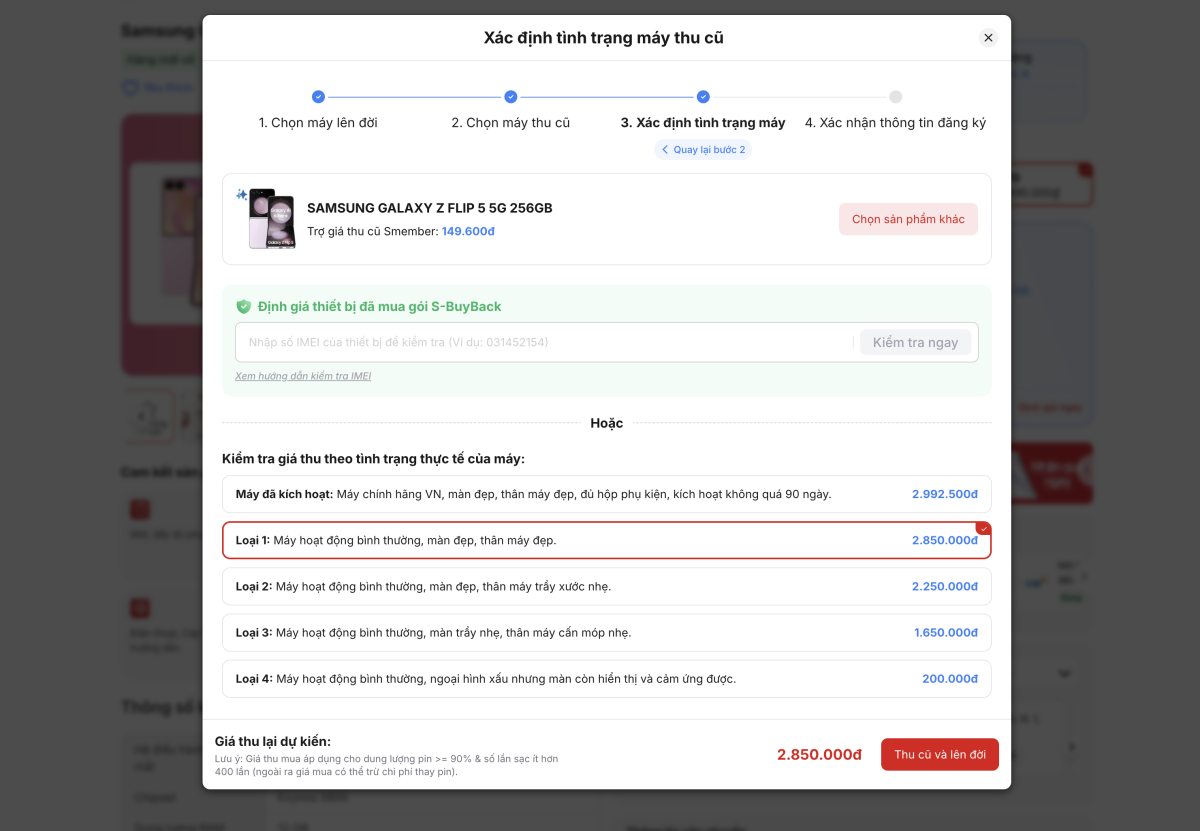1200x831 pixels.
Task: Click the step 3 checkmark circle
Action: [703, 97]
